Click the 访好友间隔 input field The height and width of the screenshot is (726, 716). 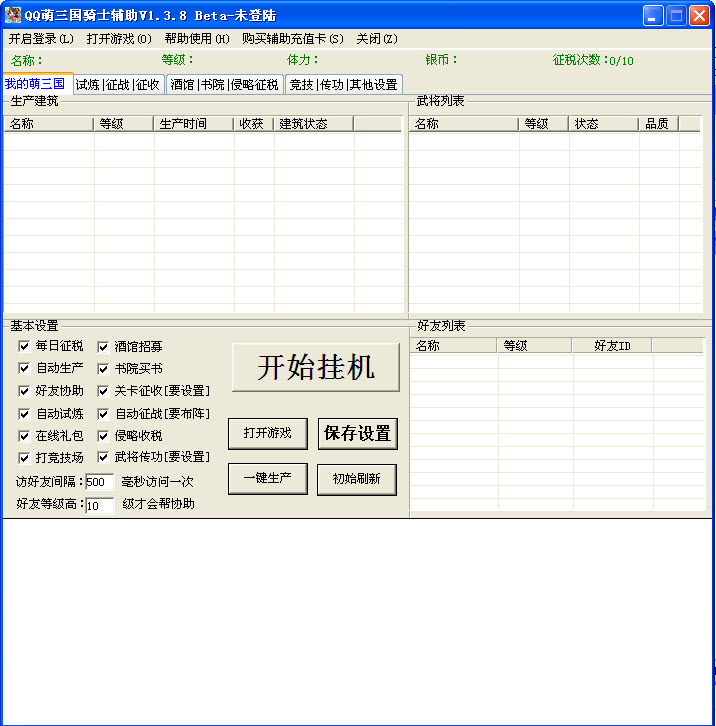click(100, 482)
